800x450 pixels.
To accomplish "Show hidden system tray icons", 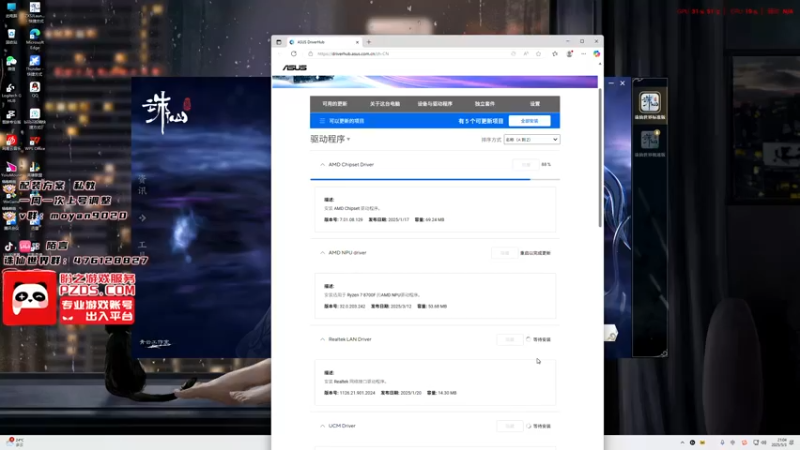I will coord(682,442).
